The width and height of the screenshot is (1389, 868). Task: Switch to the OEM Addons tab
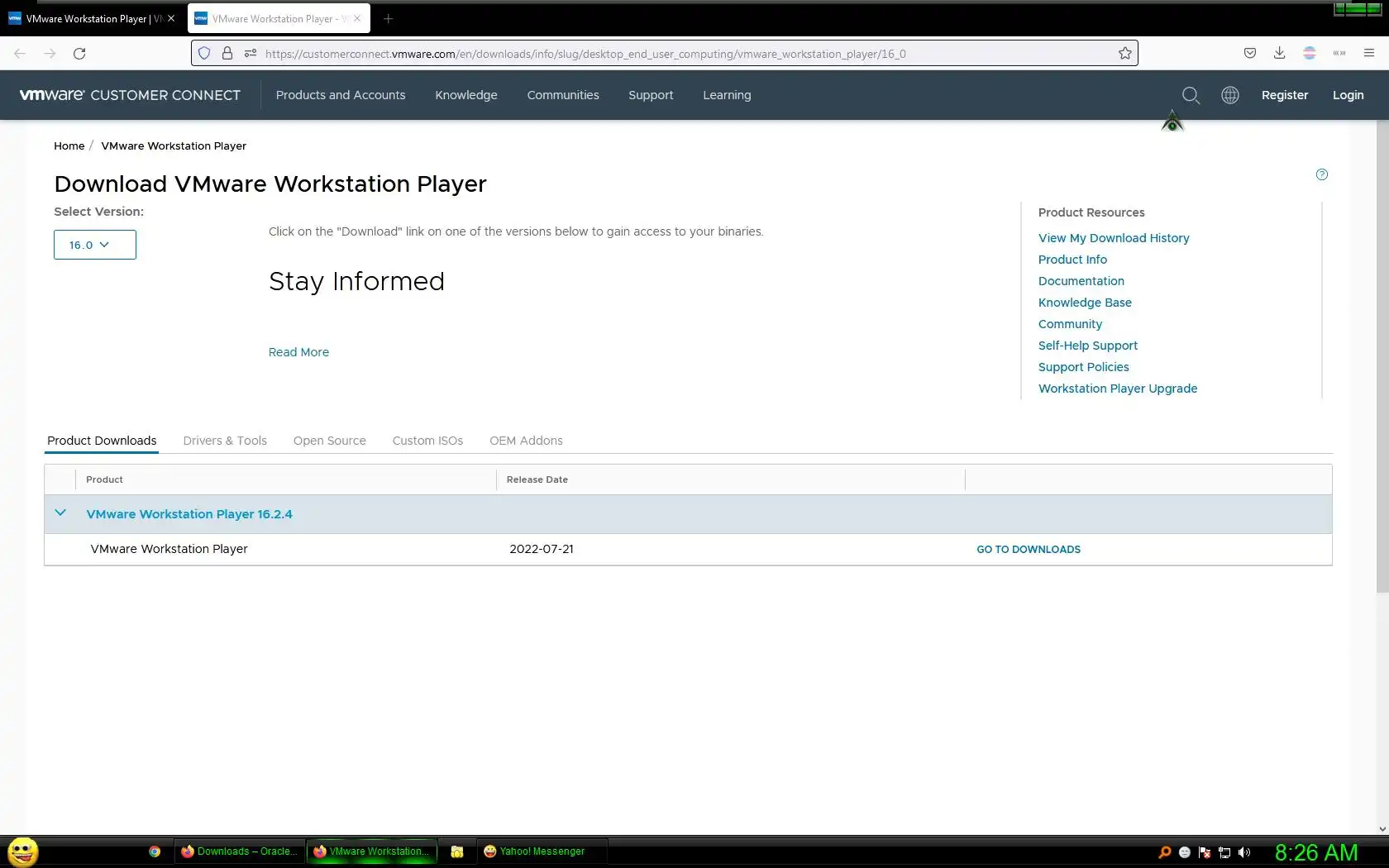[526, 441]
